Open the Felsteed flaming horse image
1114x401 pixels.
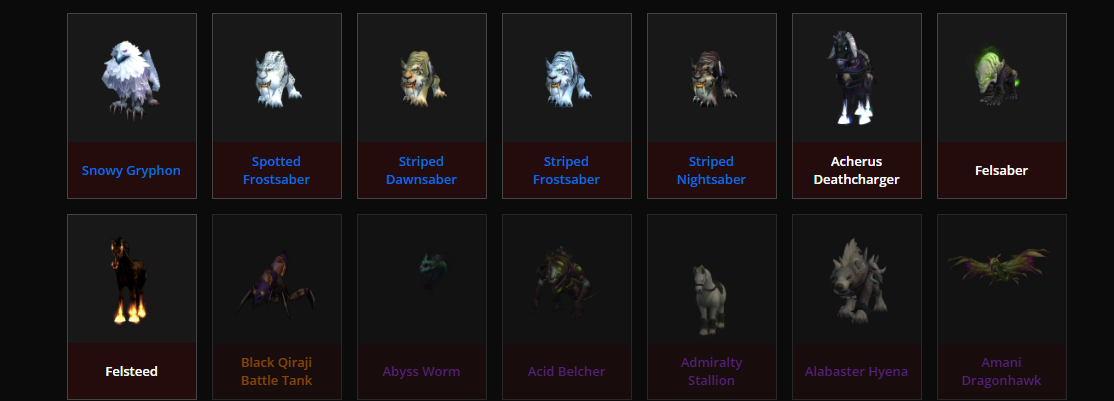129,280
